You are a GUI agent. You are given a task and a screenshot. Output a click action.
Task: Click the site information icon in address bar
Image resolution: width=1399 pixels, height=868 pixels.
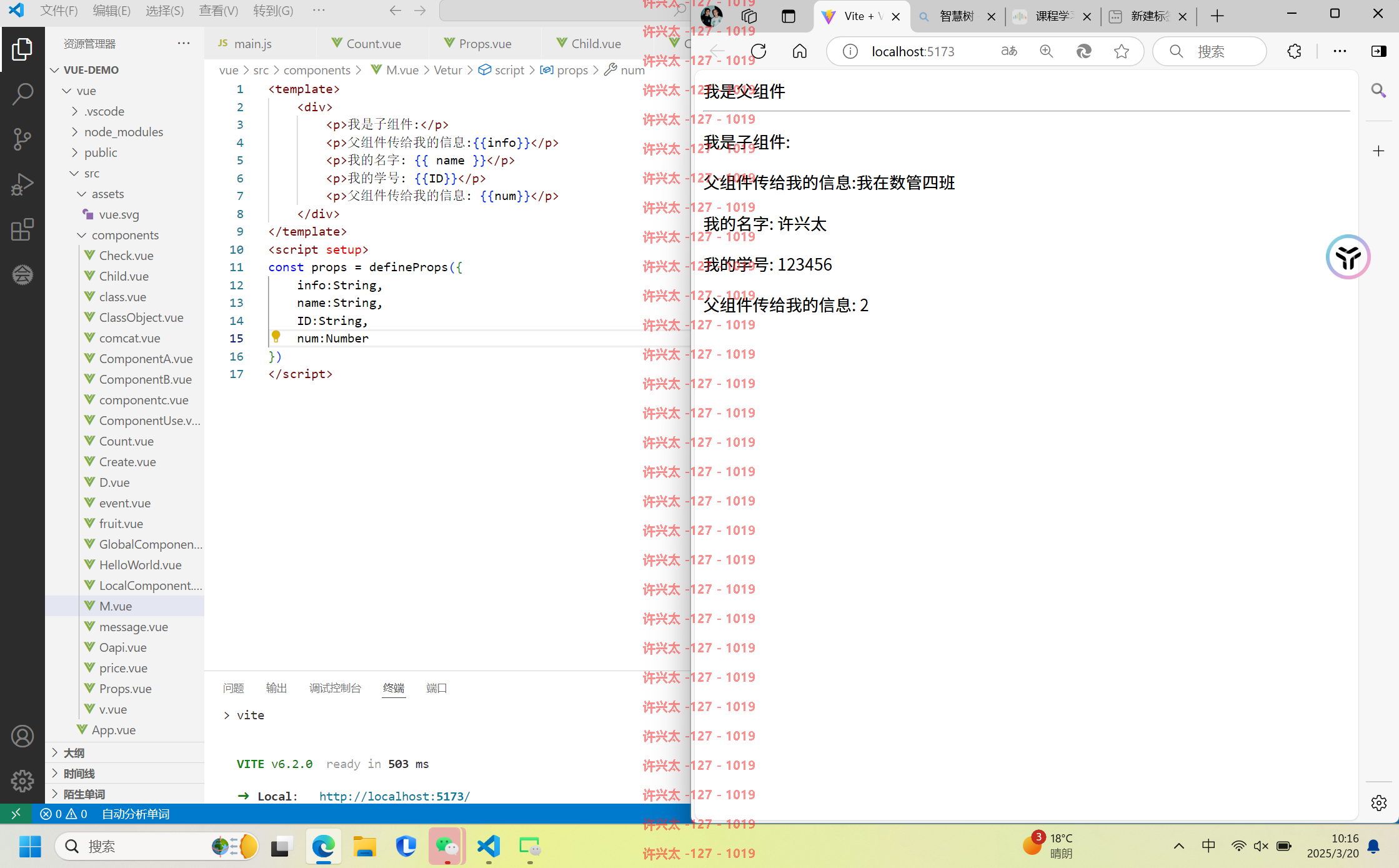tap(850, 51)
